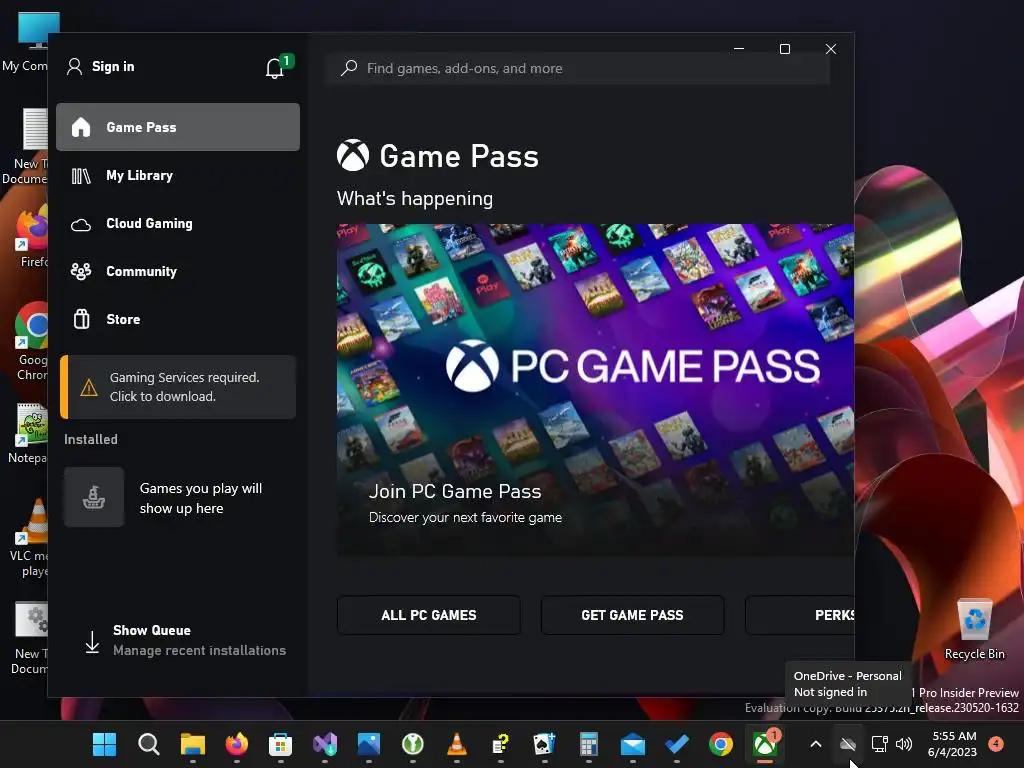Click the installed games placeholder tile icon
The width and height of the screenshot is (1024, 768).
pyautogui.click(x=94, y=498)
